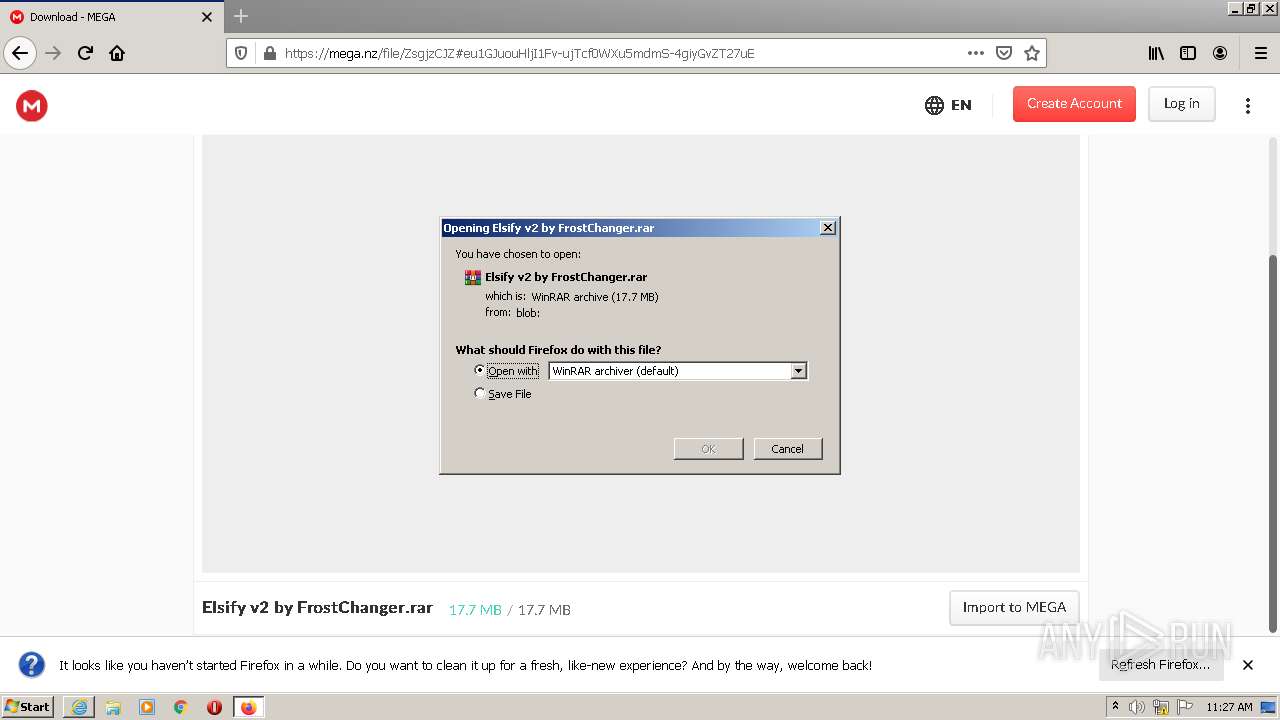Show hidden system tray icons arrow
The height and width of the screenshot is (720, 1280).
[x=1115, y=707]
